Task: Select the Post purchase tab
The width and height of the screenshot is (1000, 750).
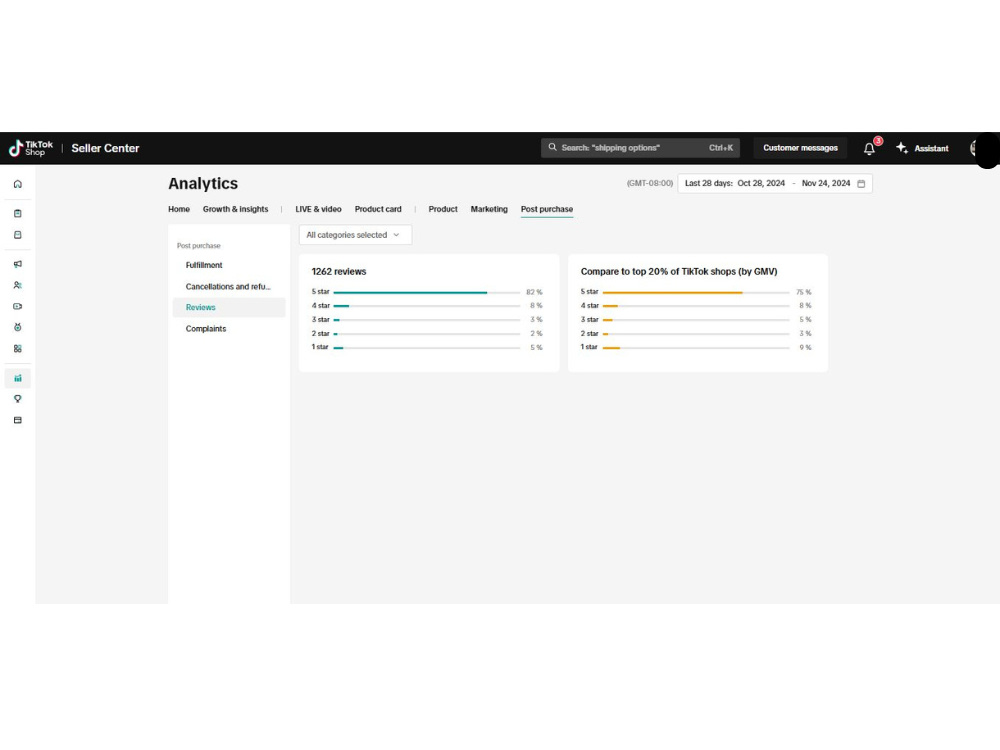Action: (x=547, y=209)
